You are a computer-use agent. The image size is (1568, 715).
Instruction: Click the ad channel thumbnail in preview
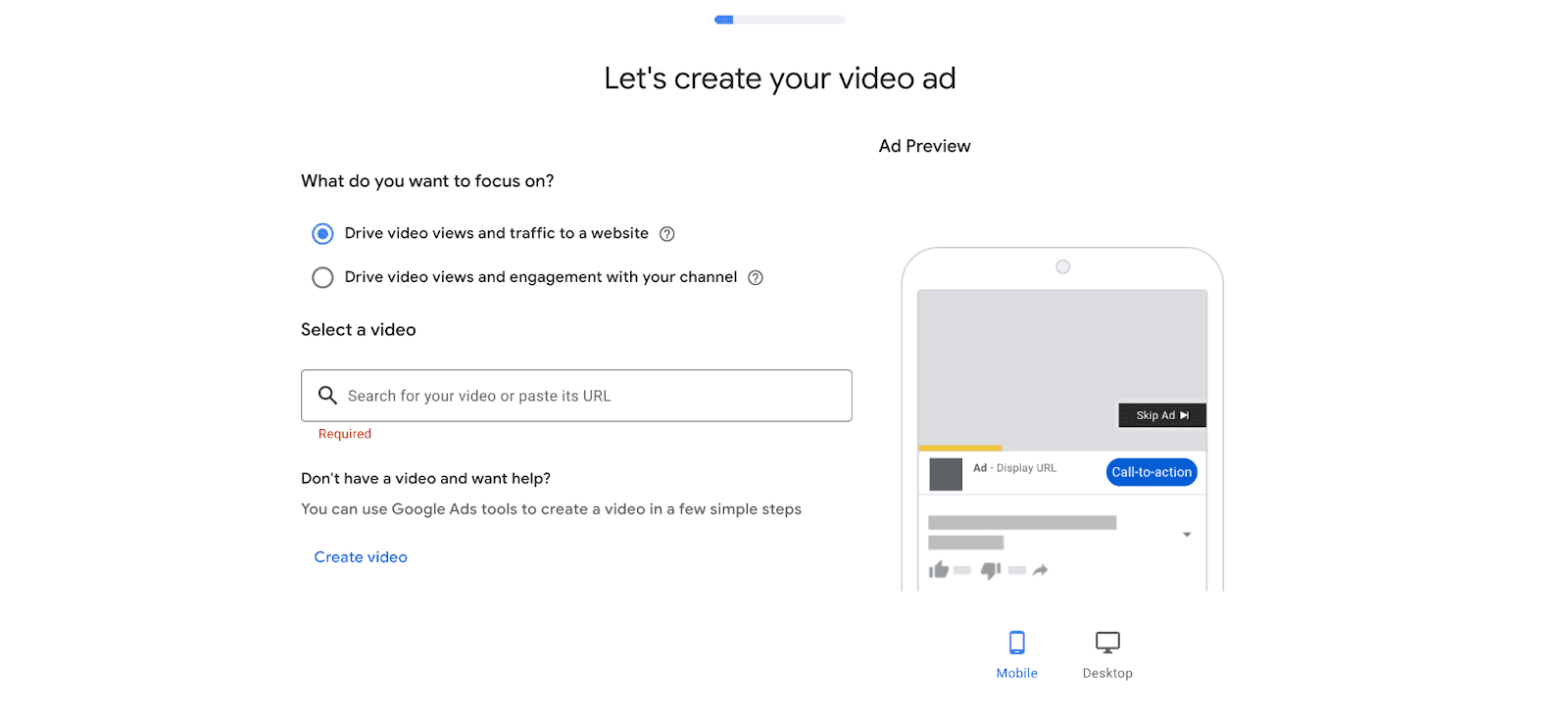(x=946, y=475)
